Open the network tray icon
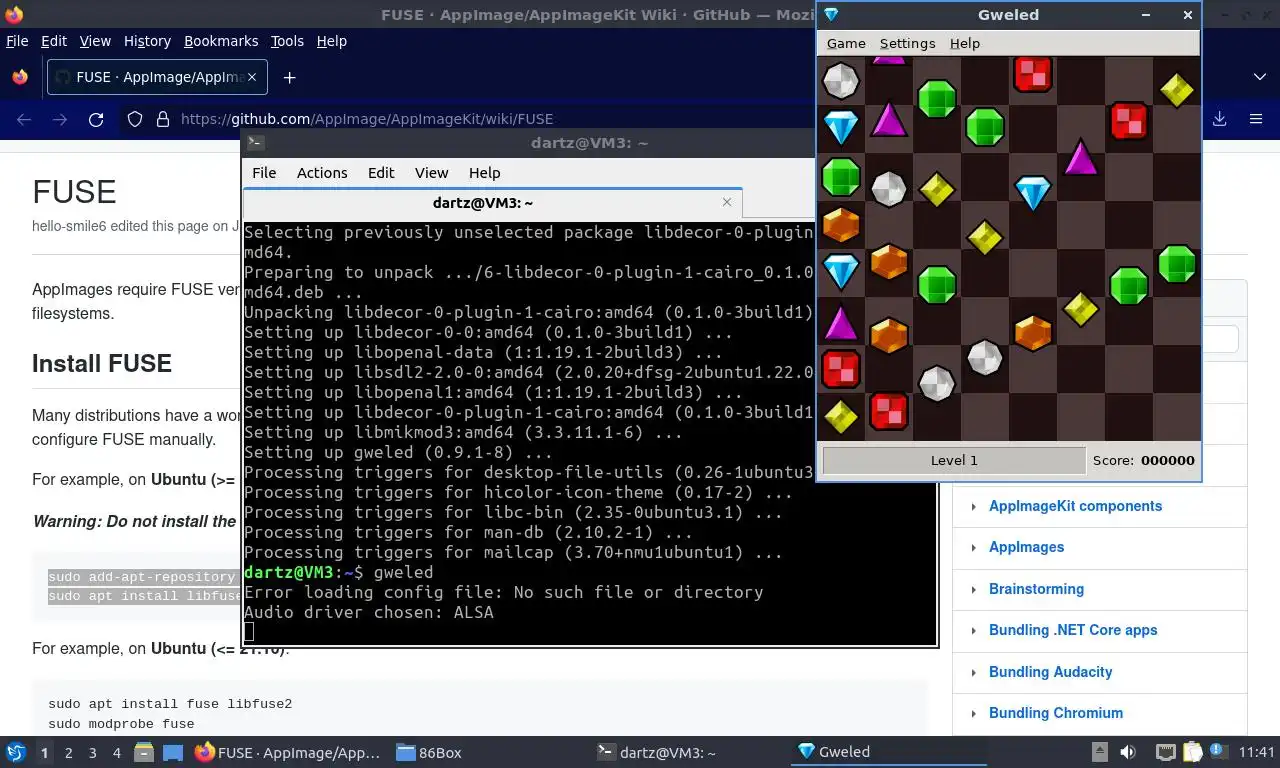Image resolution: width=1280 pixels, height=768 pixels. pos(1165,752)
